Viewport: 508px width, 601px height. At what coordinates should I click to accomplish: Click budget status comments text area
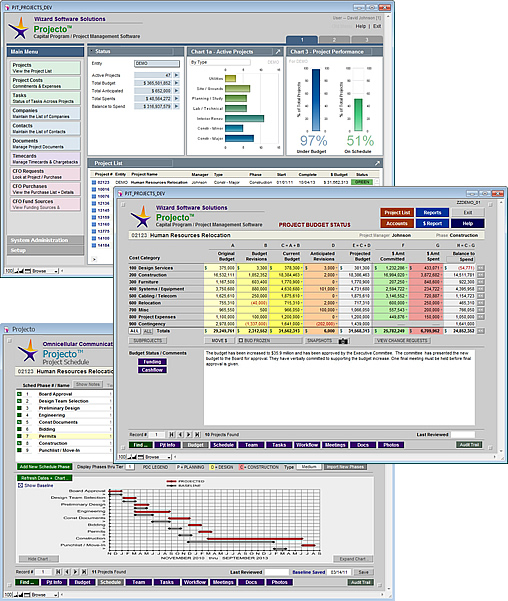pyautogui.click(x=339, y=387)
